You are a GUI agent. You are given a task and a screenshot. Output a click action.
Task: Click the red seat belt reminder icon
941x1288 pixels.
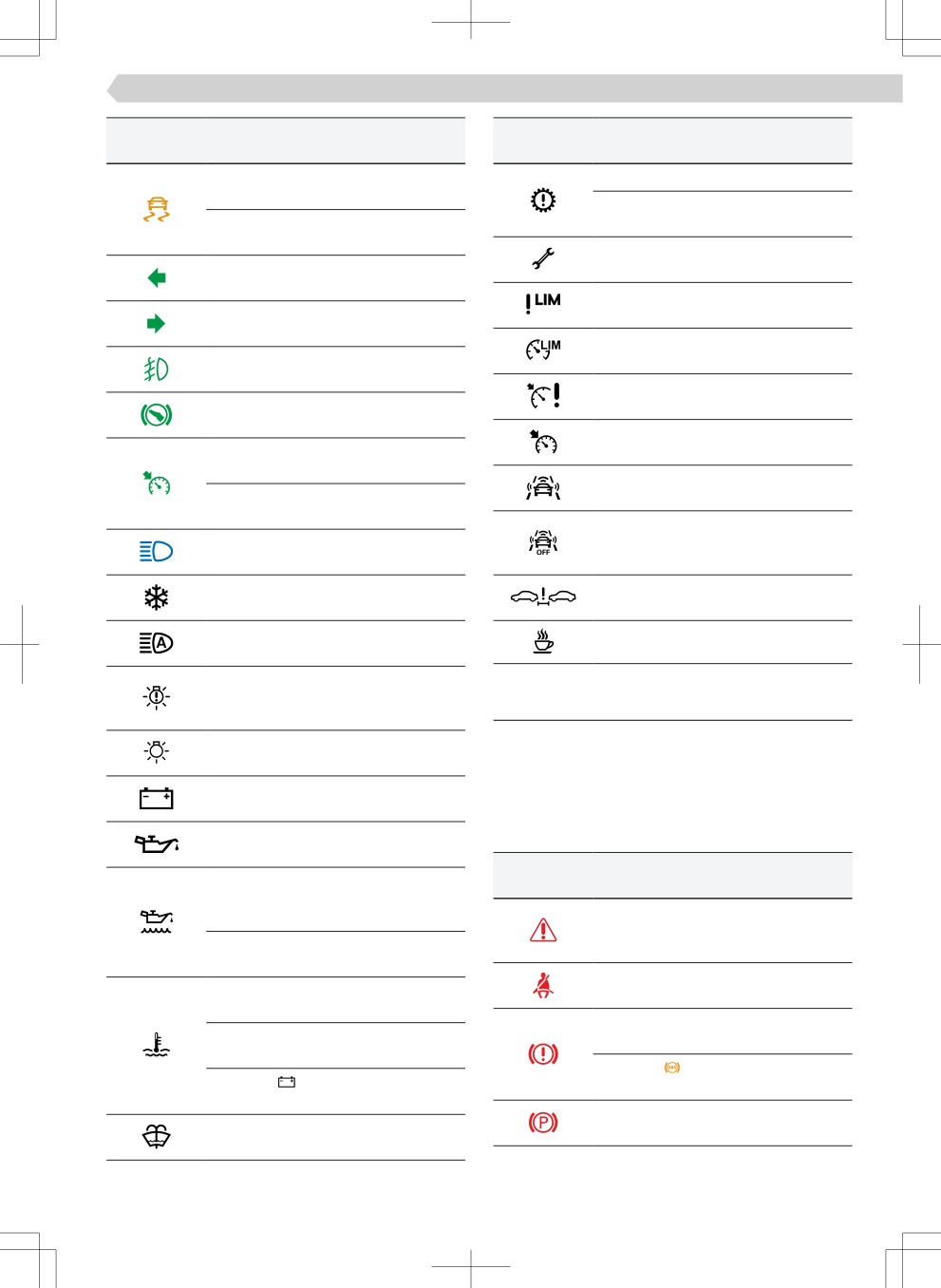point(543,985)
